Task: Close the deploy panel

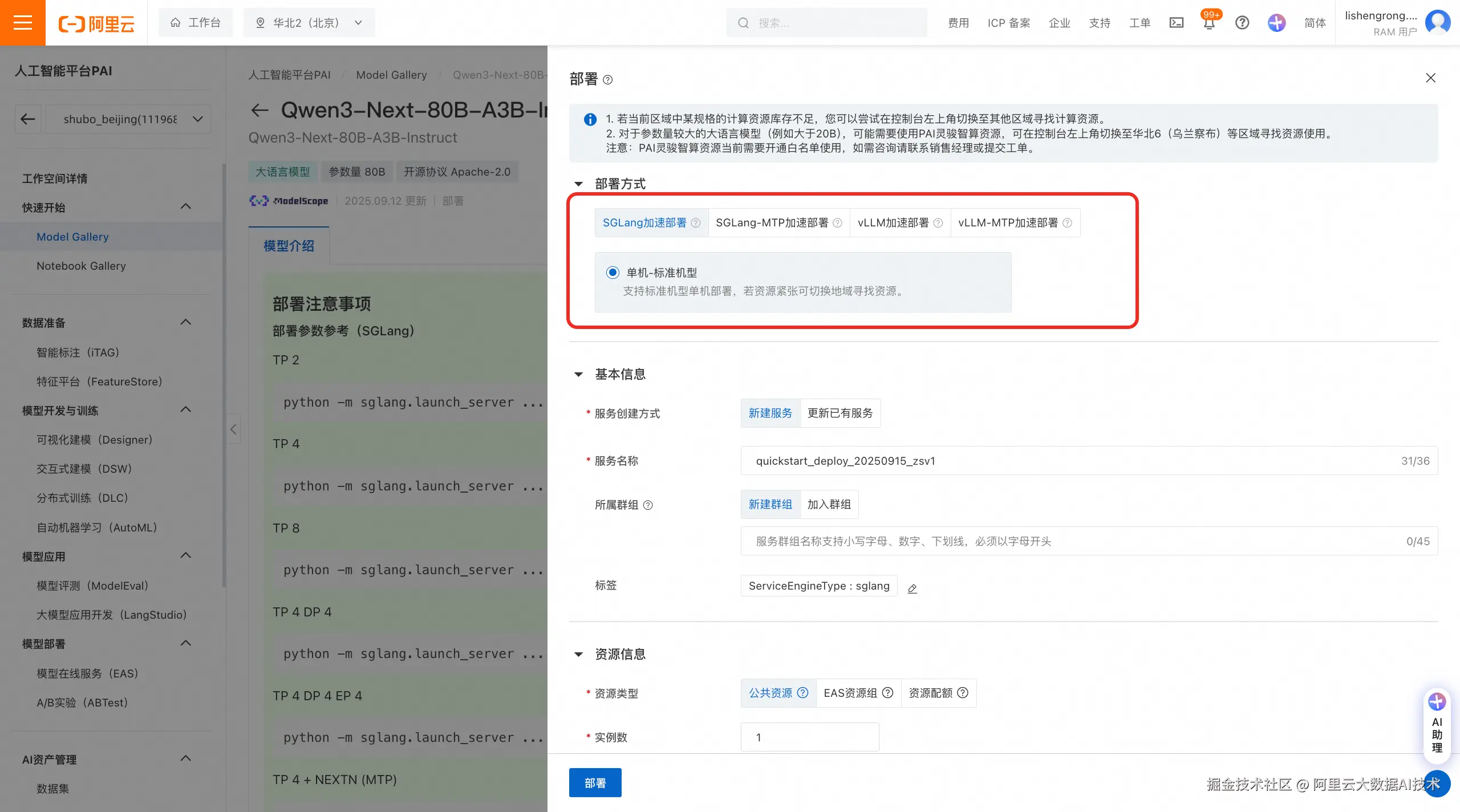Action: (x=1430, y=78)
